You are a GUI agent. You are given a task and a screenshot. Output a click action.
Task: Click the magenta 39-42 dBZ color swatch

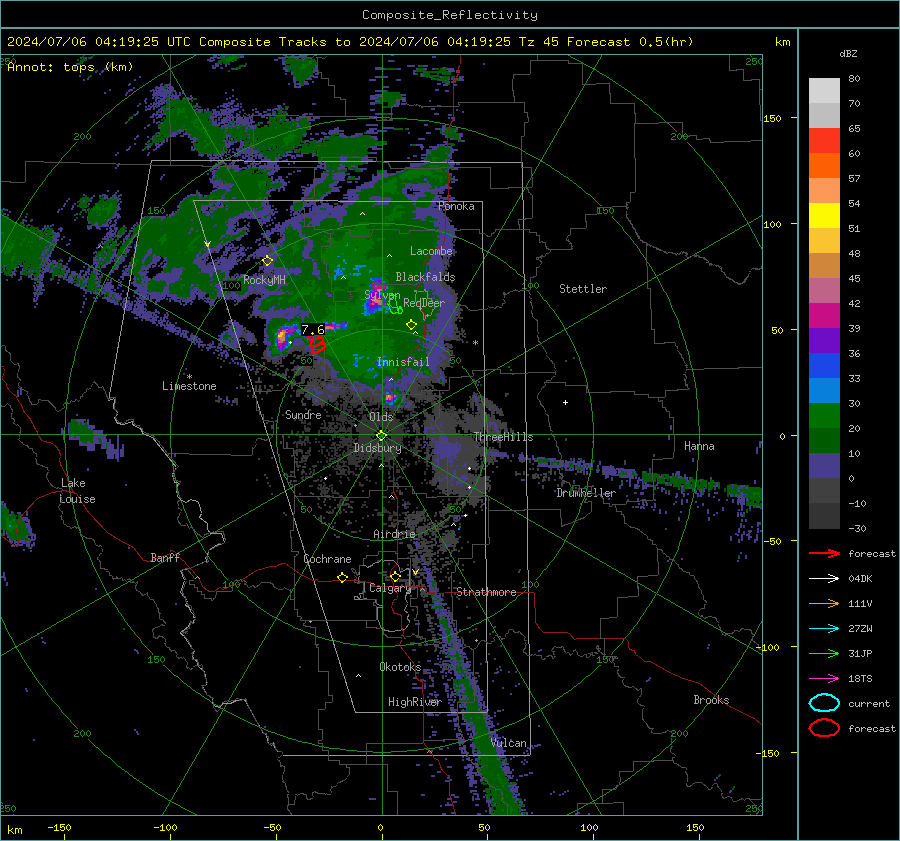coord(824,315)
